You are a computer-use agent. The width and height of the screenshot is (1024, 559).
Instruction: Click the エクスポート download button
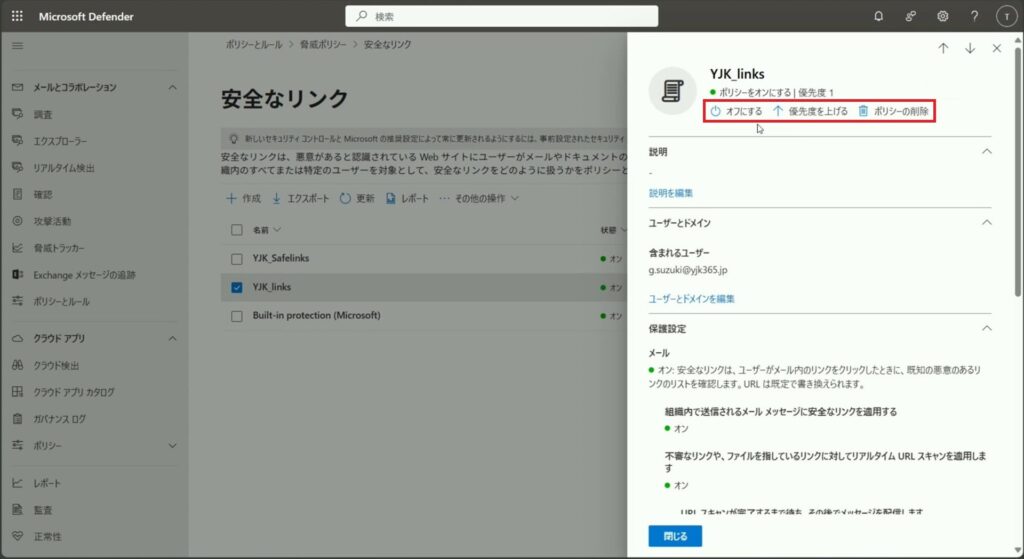pos(300,198)
